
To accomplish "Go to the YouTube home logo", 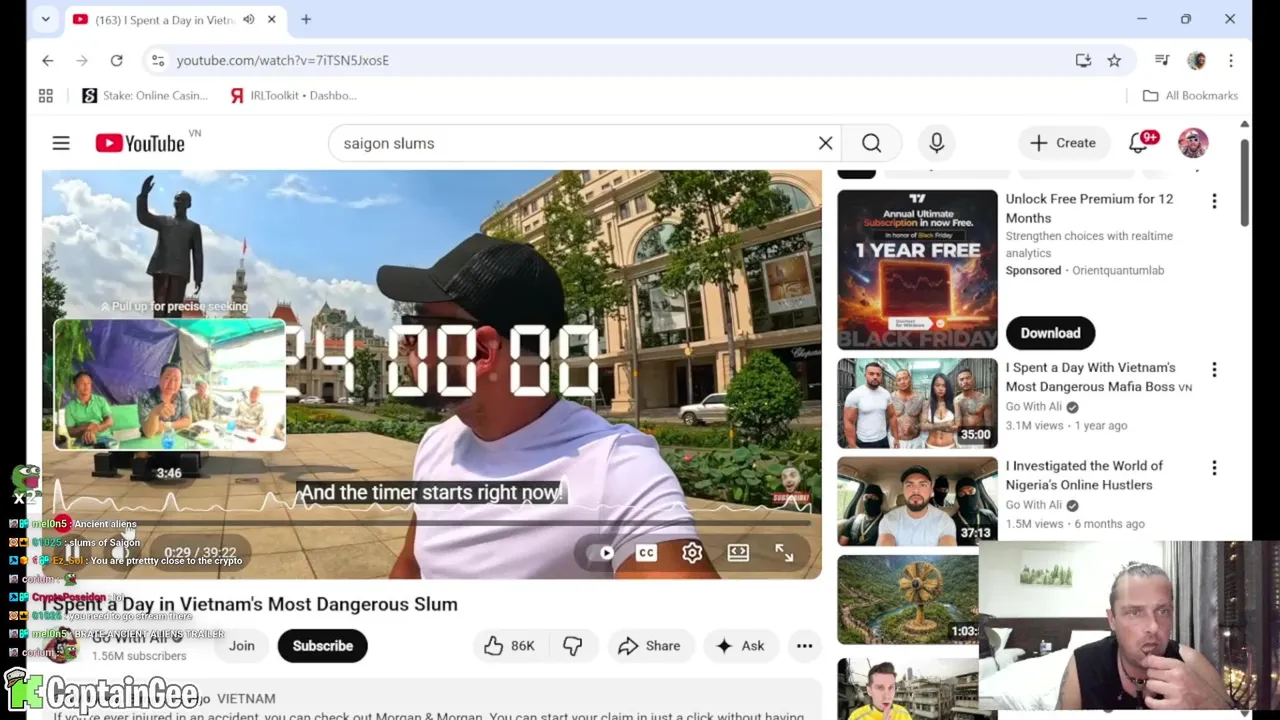I will pyautogui.click(x=141, y=143).
